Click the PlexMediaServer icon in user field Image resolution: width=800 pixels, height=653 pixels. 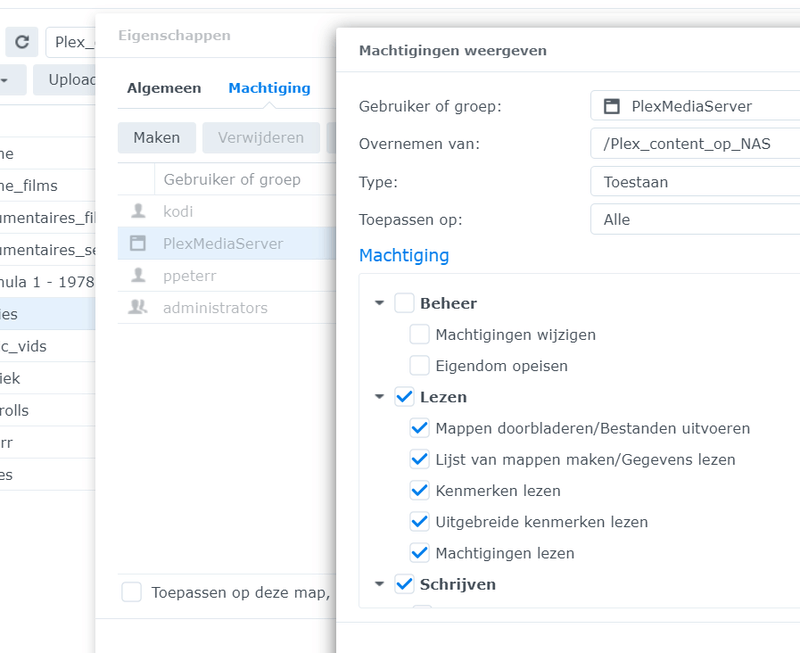tap(612, 106)
